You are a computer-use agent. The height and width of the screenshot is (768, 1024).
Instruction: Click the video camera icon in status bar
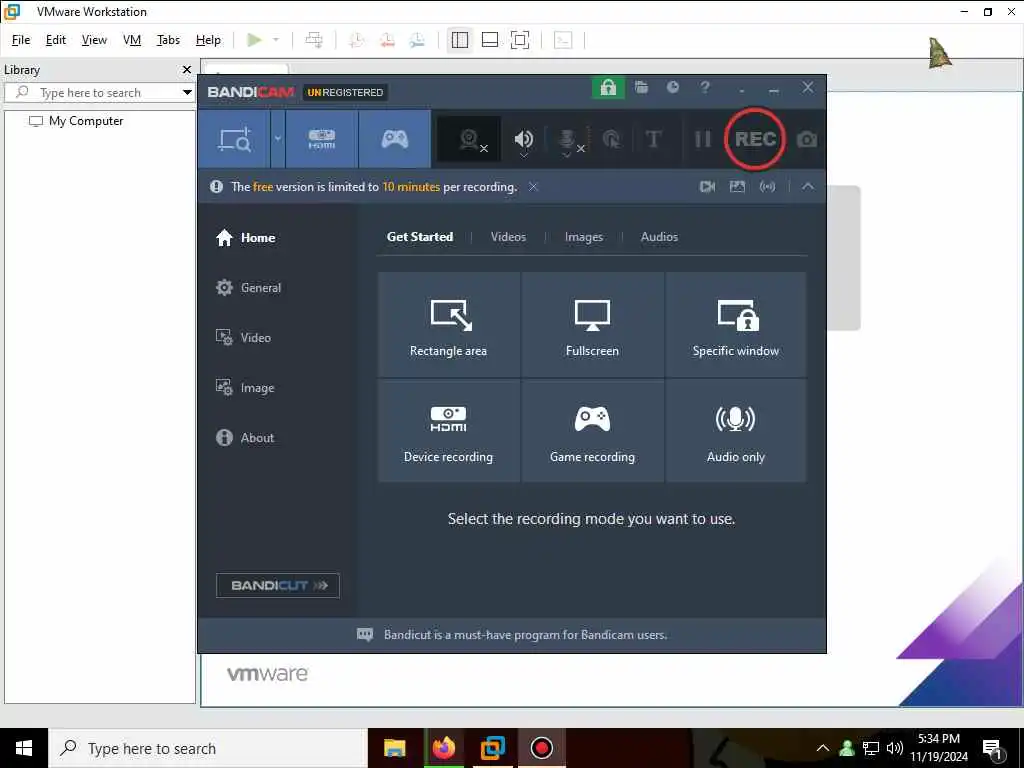click(x=707, y=187)
